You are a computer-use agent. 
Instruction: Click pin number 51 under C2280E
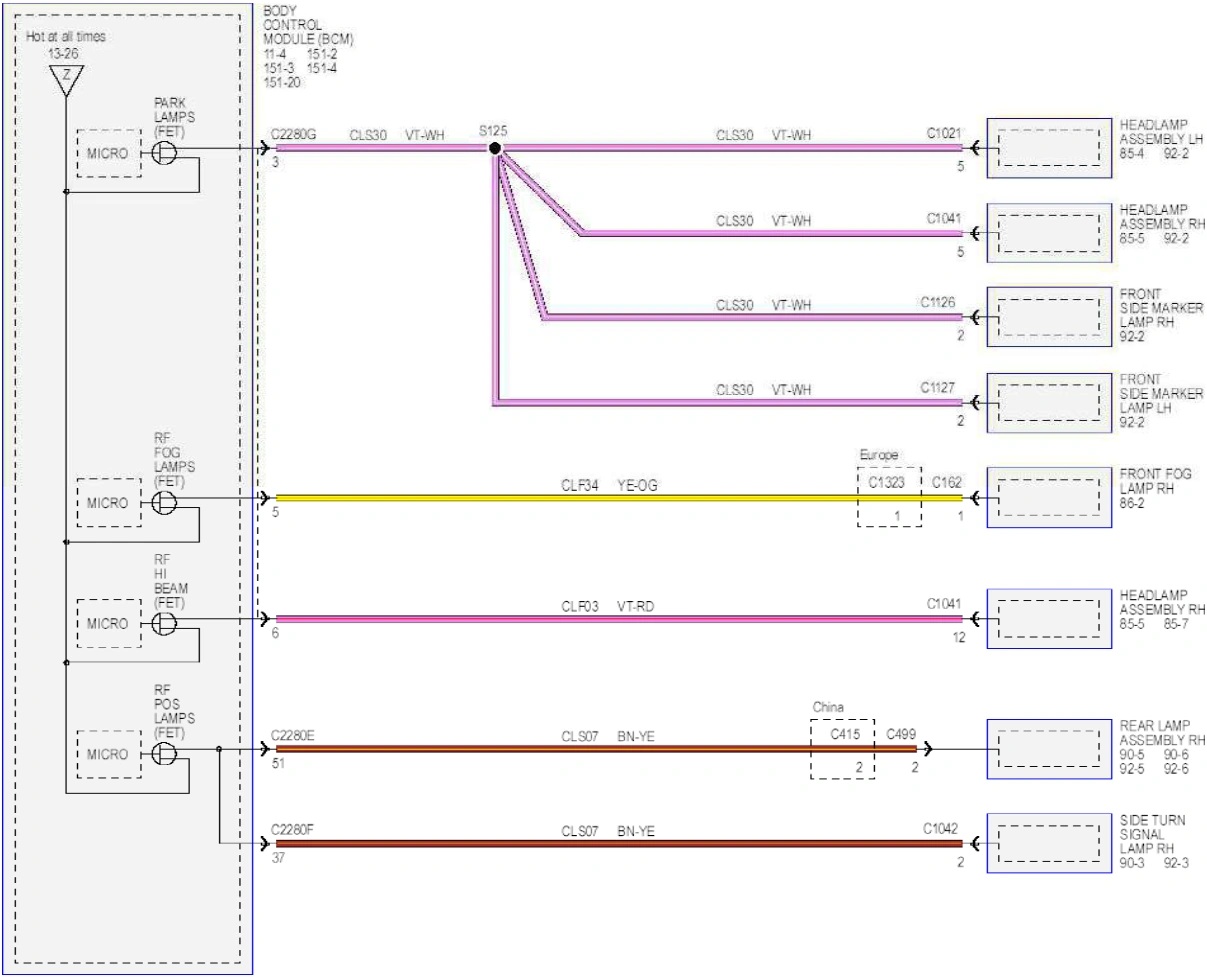tap(278, 763)
